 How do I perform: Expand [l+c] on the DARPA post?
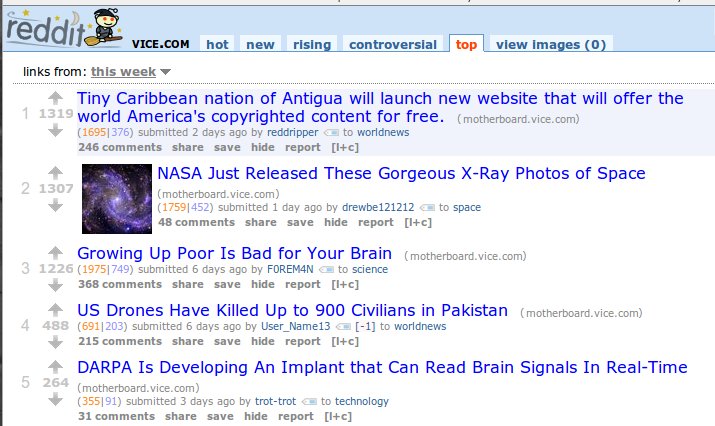pos(338,416)
